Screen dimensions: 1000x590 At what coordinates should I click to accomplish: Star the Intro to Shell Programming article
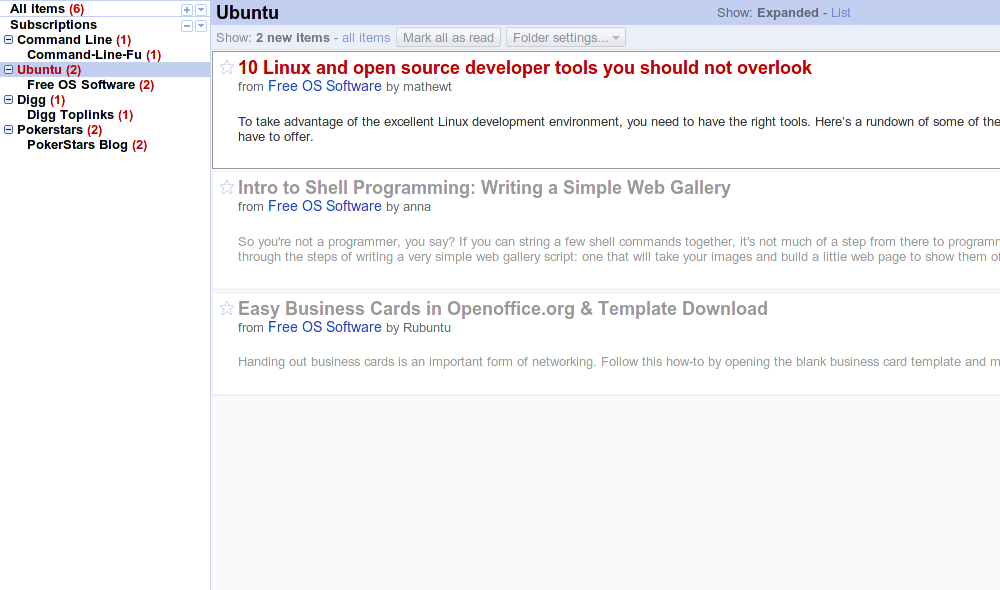point(226,187)
